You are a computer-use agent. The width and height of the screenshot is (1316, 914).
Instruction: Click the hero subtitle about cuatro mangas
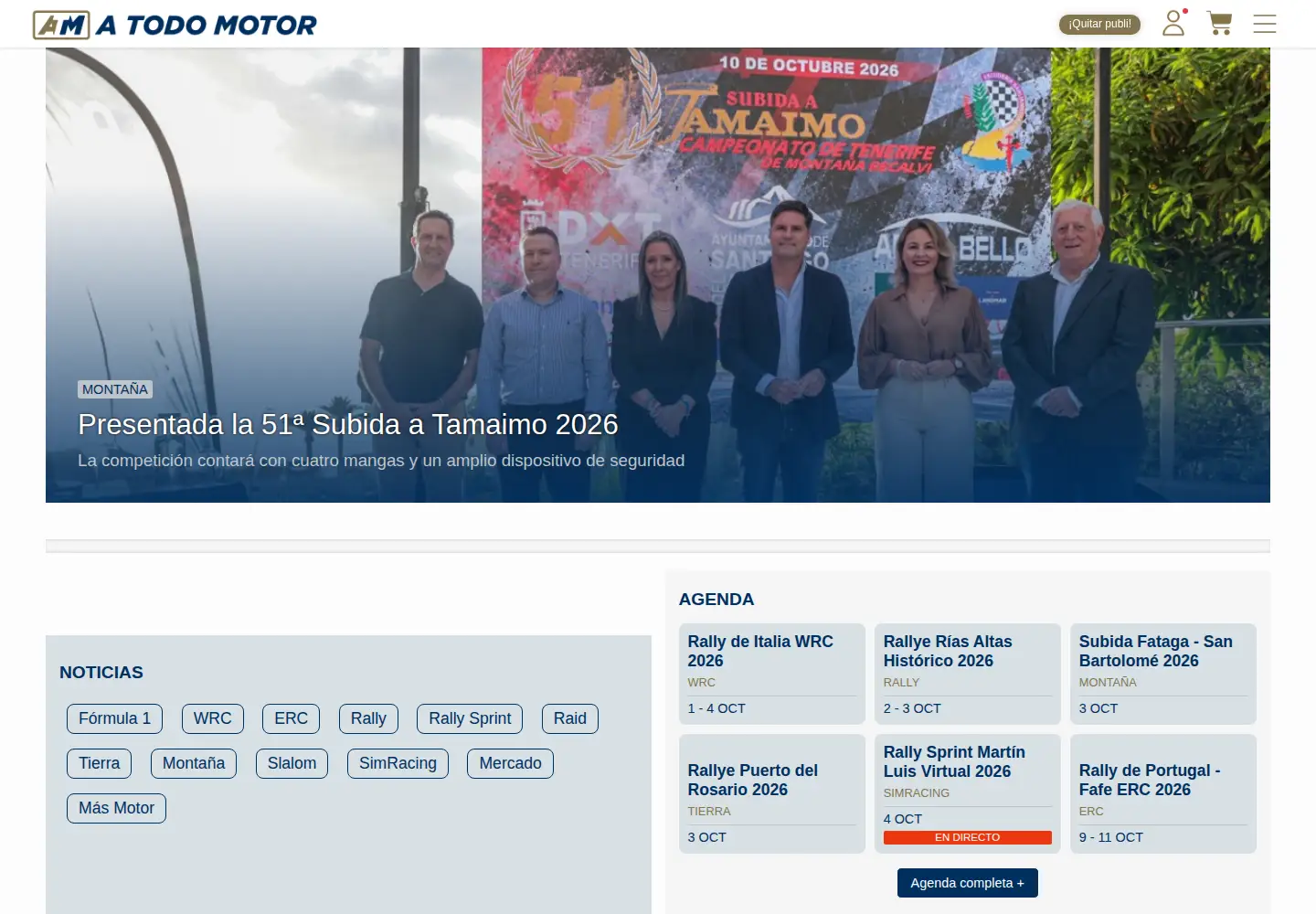click(x=381, y=461)
